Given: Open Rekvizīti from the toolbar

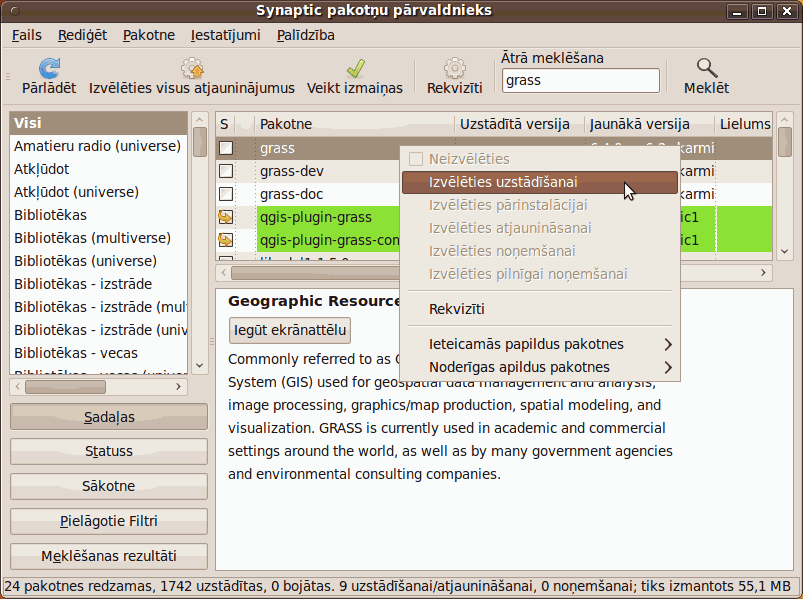Looking at the screenshot, I should (455, 76).
